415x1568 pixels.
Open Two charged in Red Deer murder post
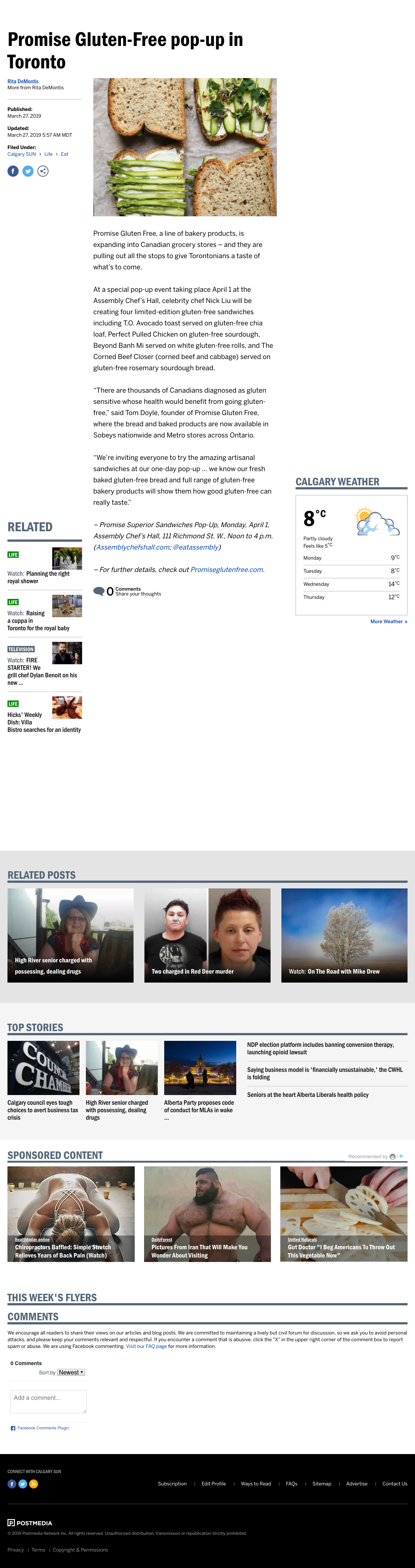(207, 935)
